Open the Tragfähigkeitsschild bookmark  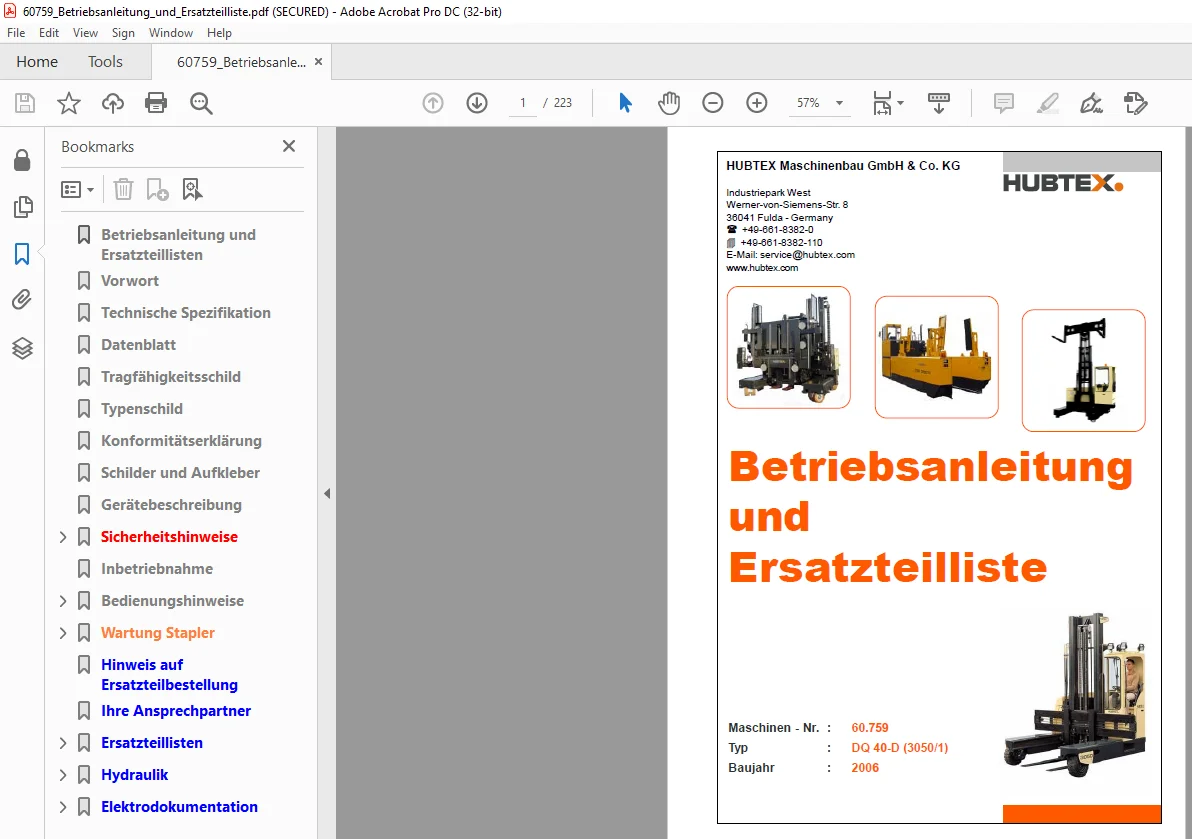click(x=170, y=377)
